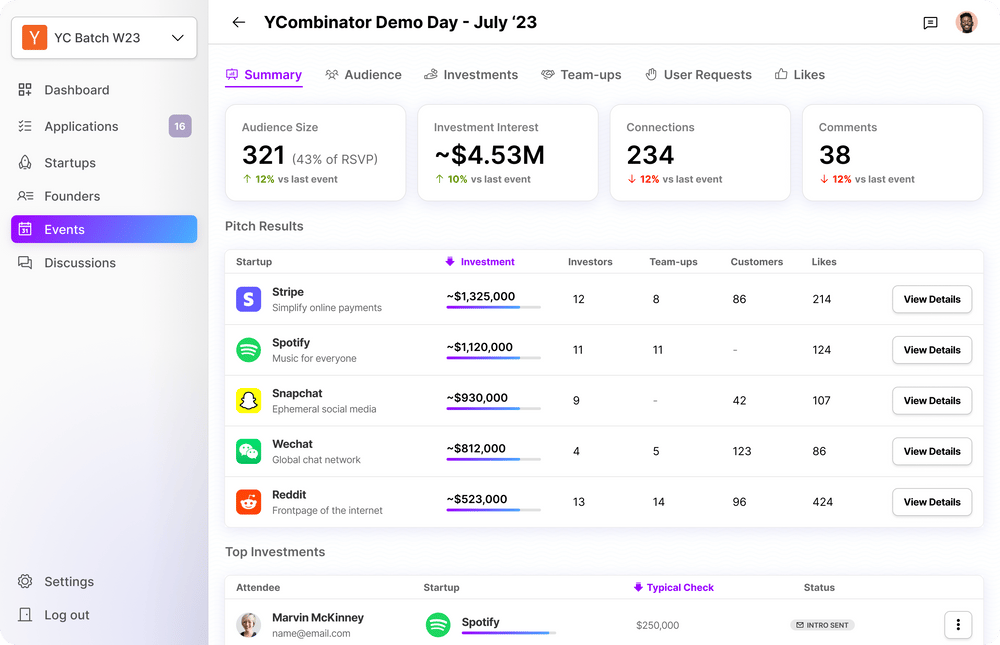
Task: View Details for Reddit
Action: pyautogui.click(x=932, y=502)
